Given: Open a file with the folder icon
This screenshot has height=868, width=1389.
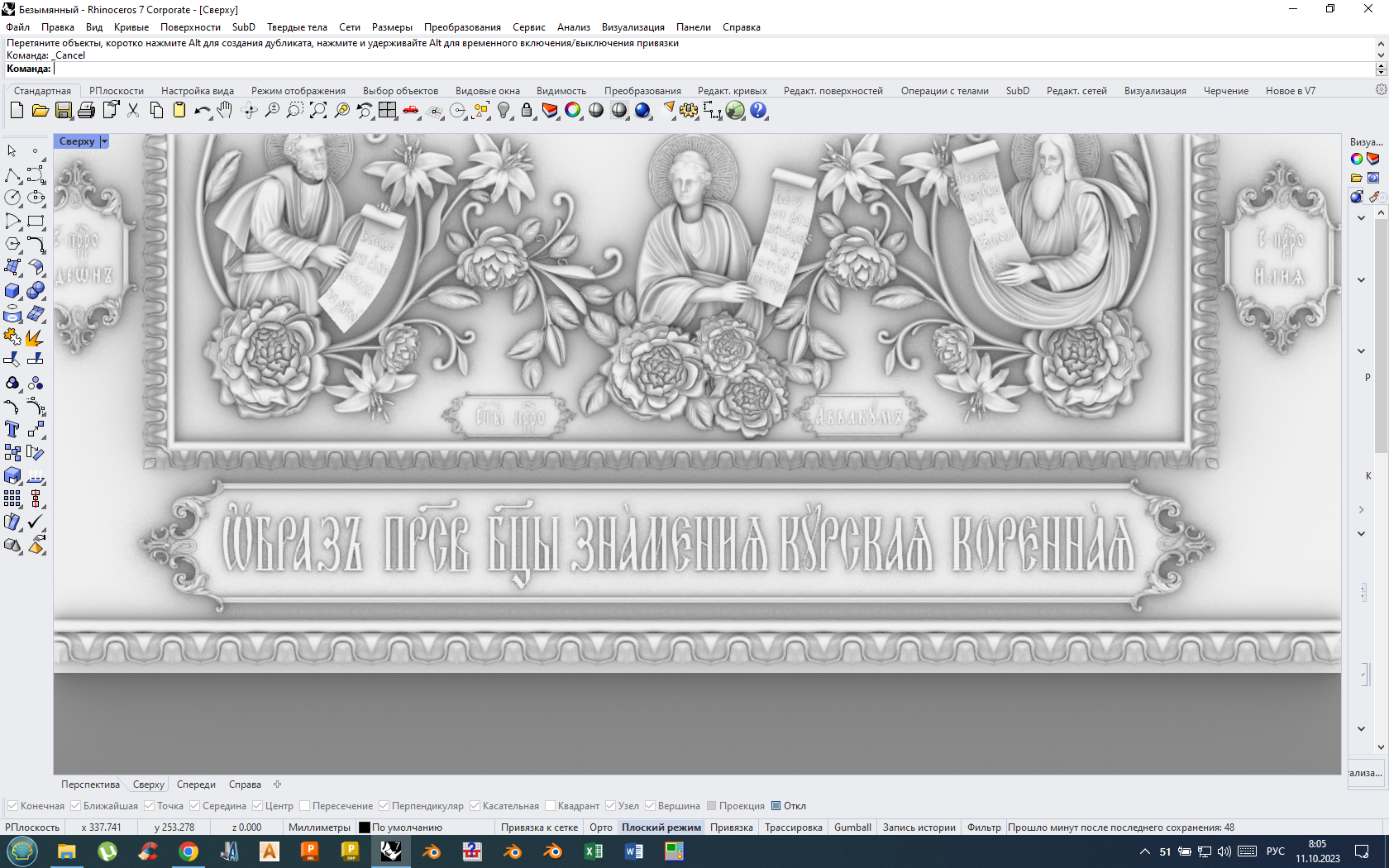Looking at the screenshot, I should pos(40,110).
